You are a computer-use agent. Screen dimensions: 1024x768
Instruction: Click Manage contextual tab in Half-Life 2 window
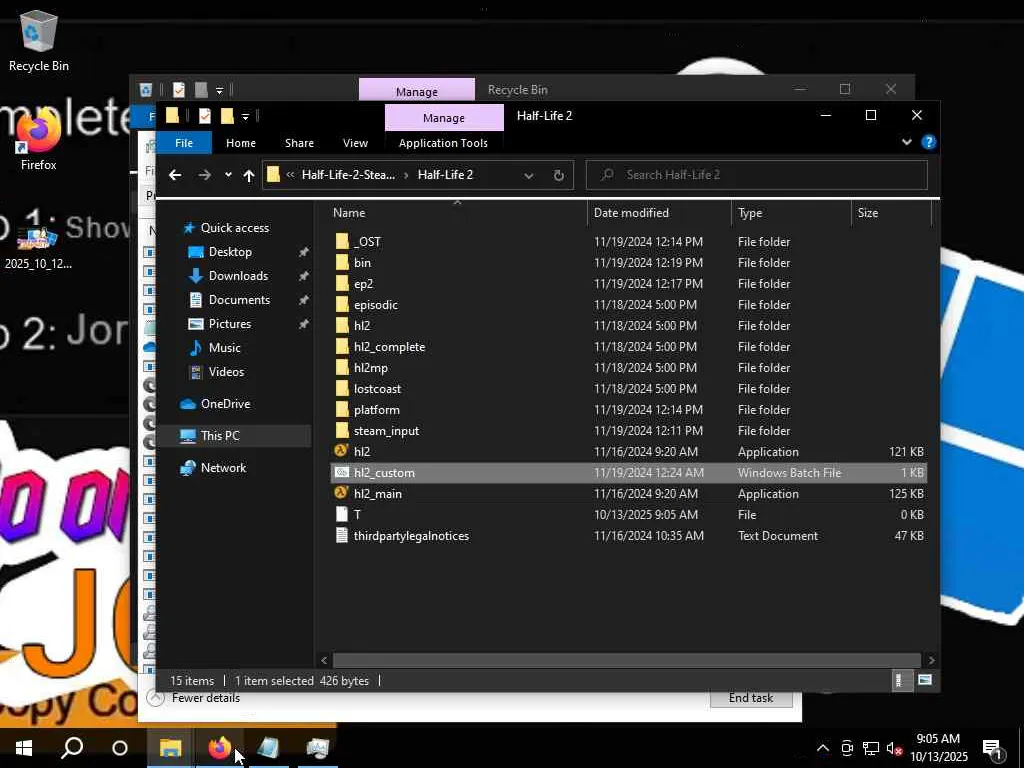click(444, 118)
